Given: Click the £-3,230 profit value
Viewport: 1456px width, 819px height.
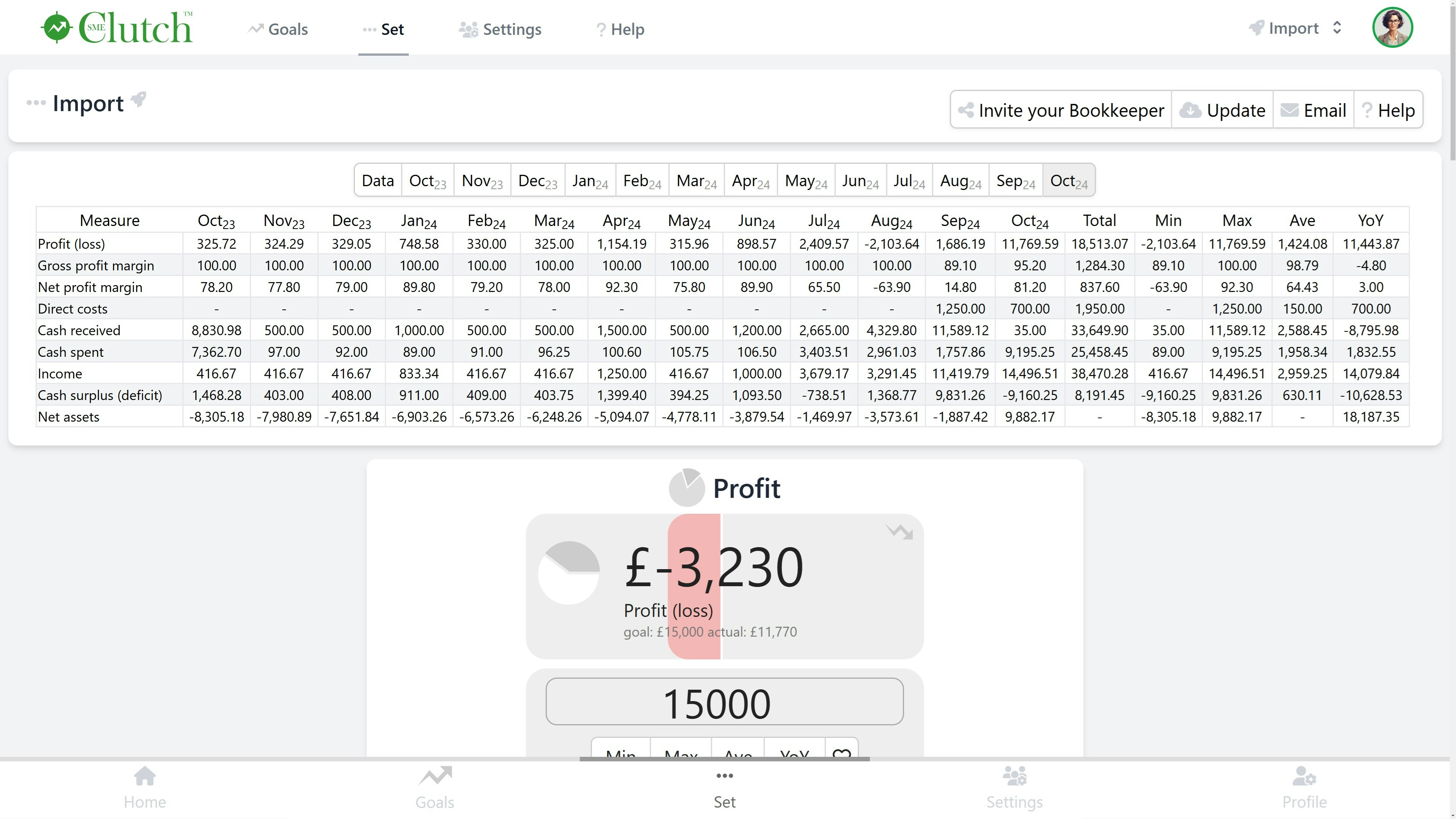Looking at the screenshot, I should (713, 567).
